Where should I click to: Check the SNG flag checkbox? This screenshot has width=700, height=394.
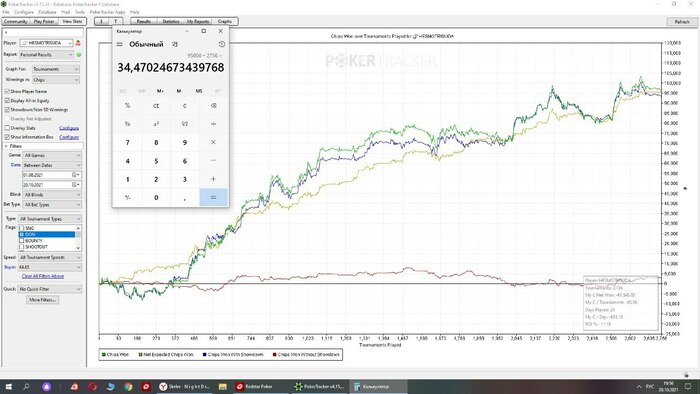click(x=21, y=228)
